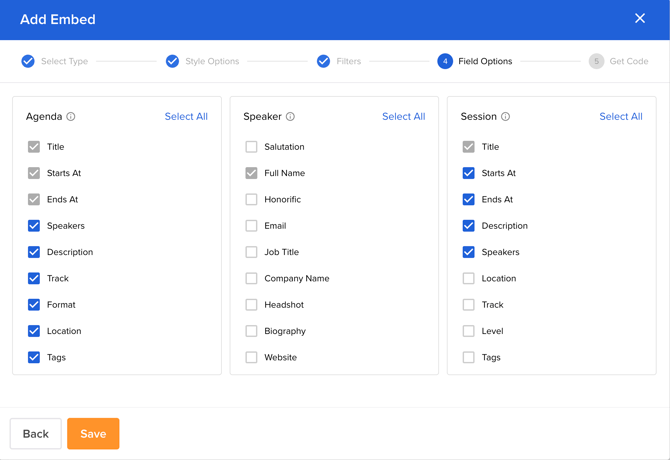This screenshot has width=670, height=460.
Task: Select all Speaker fields
Action: [403, 117]
